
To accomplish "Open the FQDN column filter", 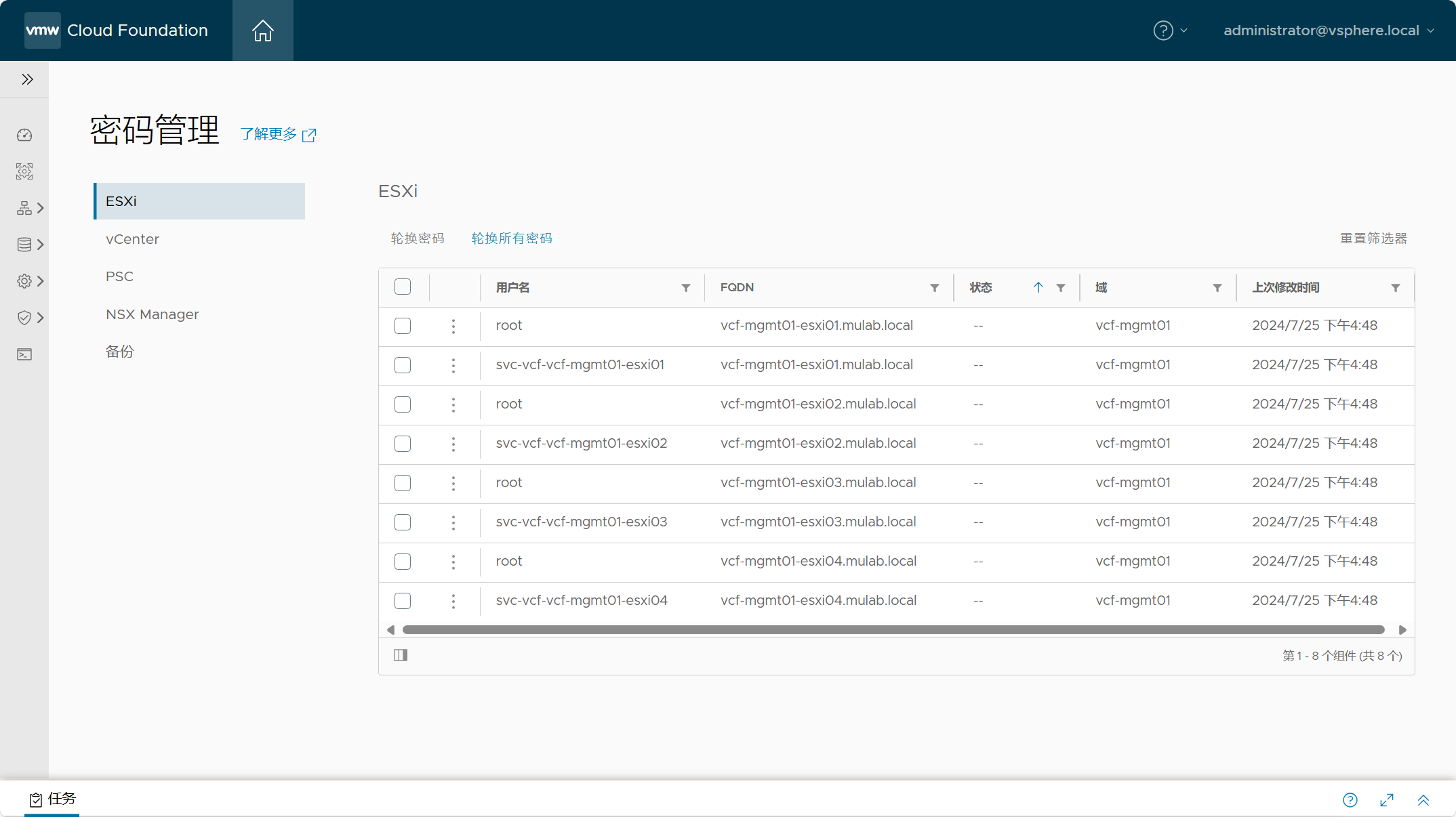I will click(x=935, y=288).
